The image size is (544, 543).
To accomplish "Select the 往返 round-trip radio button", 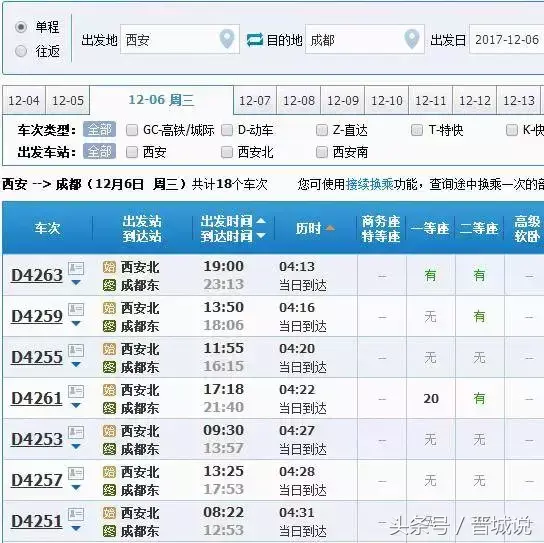I will coord(21,51).
